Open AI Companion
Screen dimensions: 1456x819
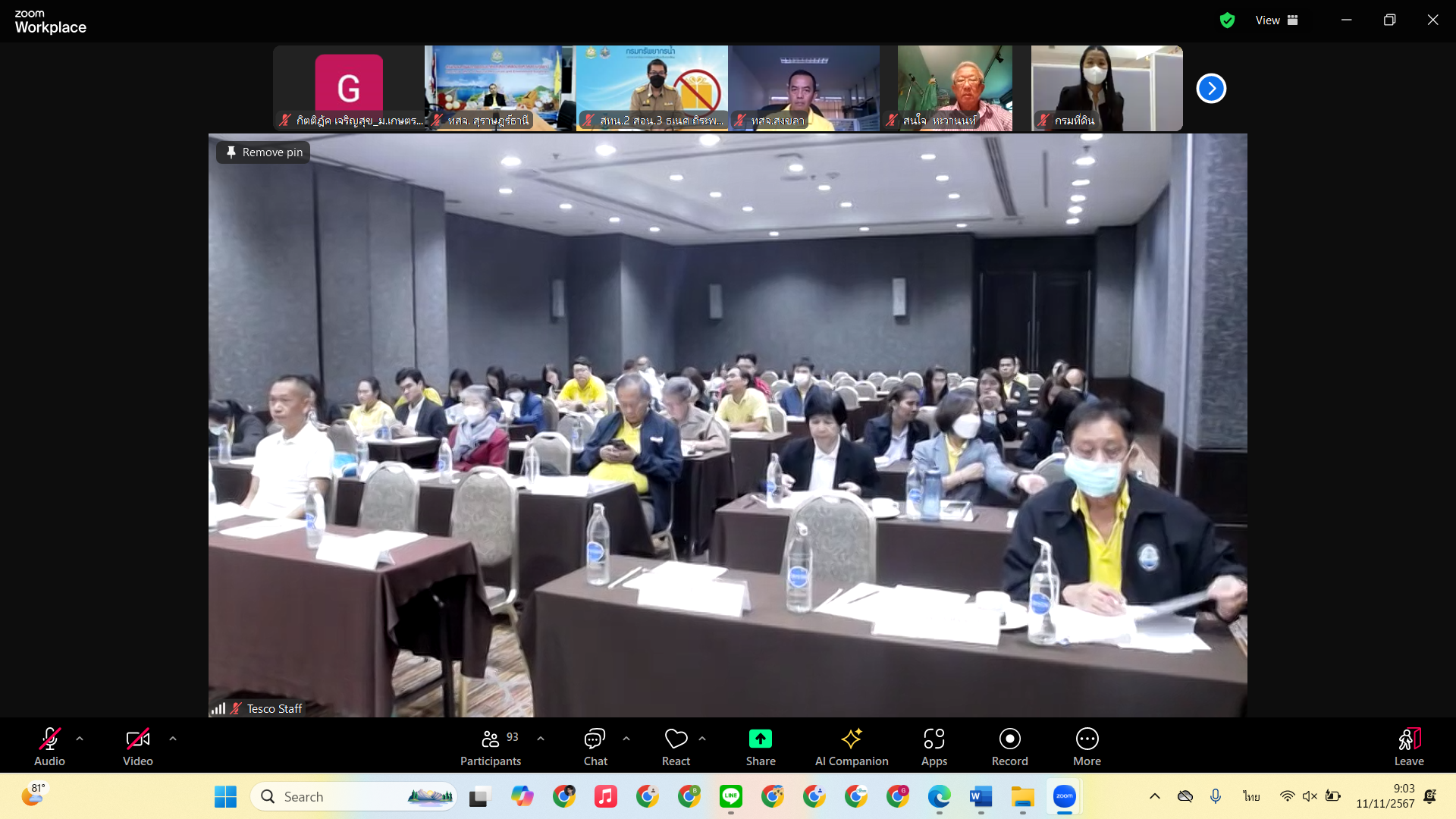pyautogui.click(x=851, y=747)
